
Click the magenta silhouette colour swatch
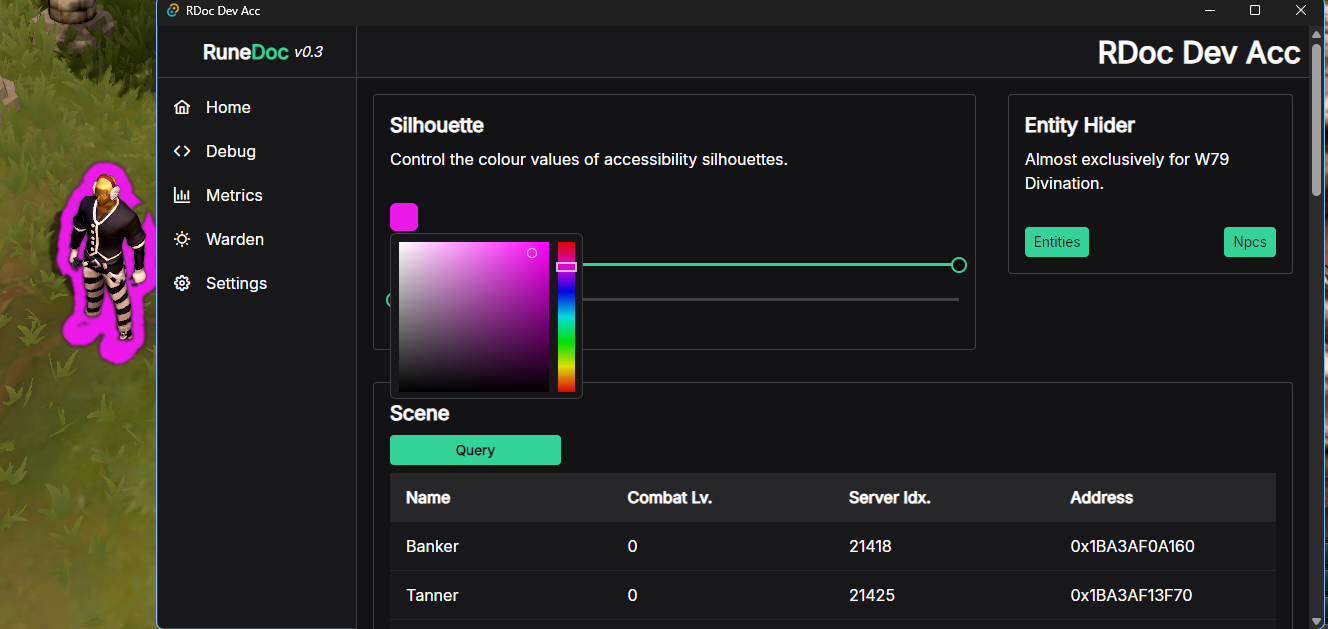[404, 217]
